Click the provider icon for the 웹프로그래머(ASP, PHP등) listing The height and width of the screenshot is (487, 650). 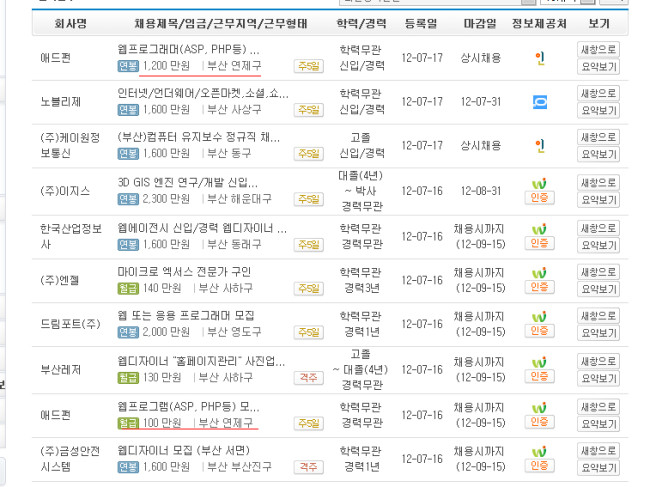(540, 58)
